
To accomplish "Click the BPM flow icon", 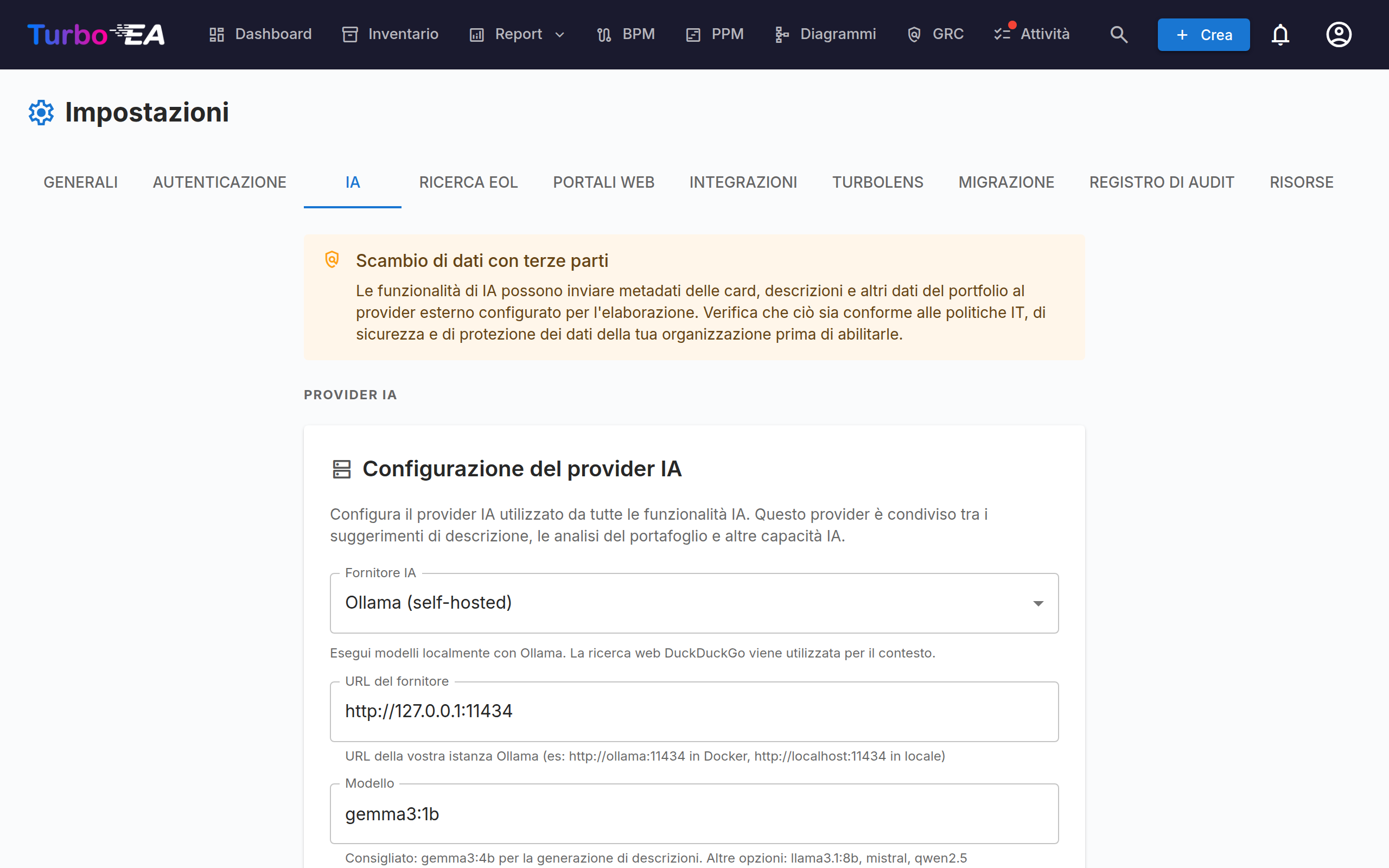I will coord(604,34).
